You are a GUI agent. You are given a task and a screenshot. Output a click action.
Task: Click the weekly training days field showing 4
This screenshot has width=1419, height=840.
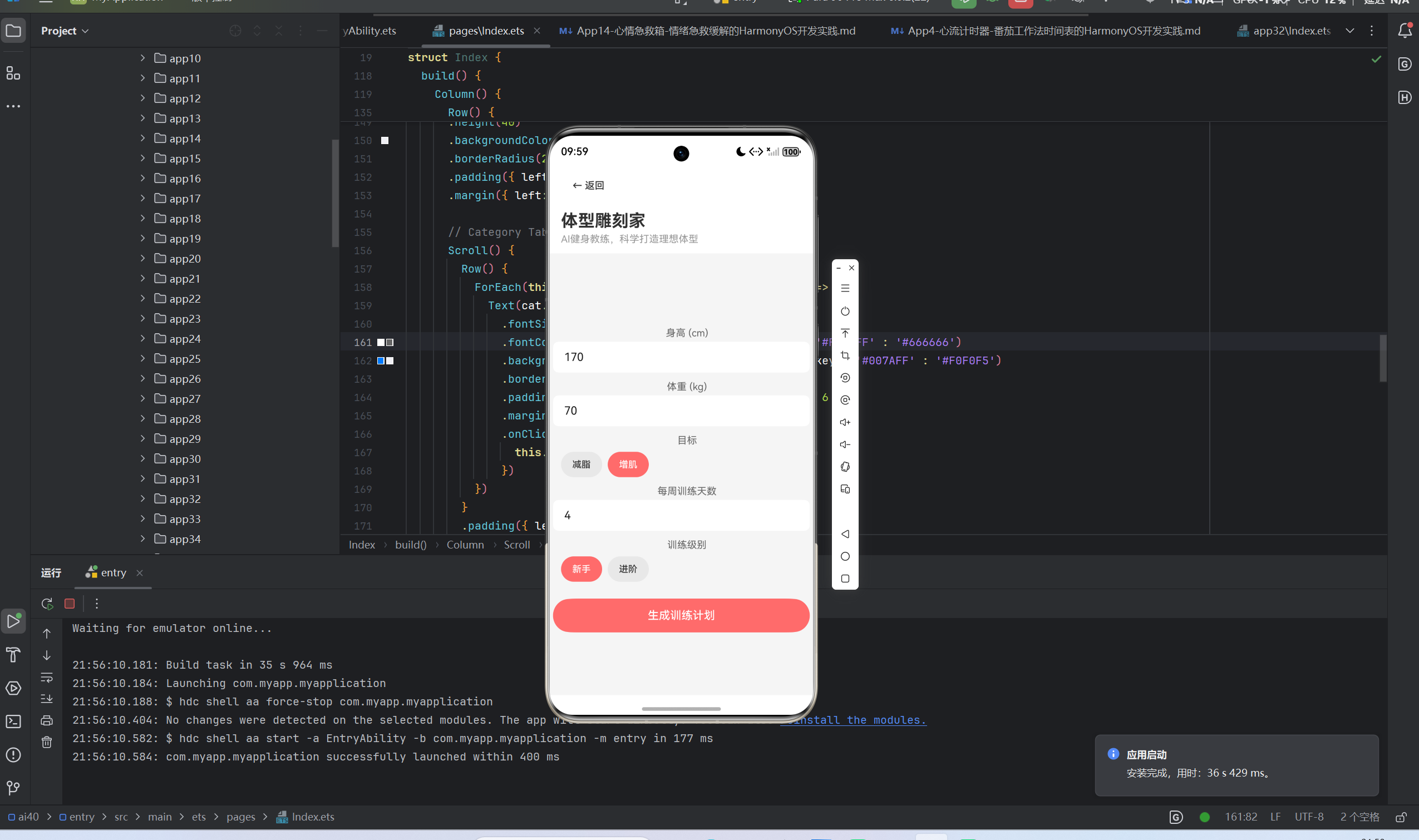[x=681, y=515]
